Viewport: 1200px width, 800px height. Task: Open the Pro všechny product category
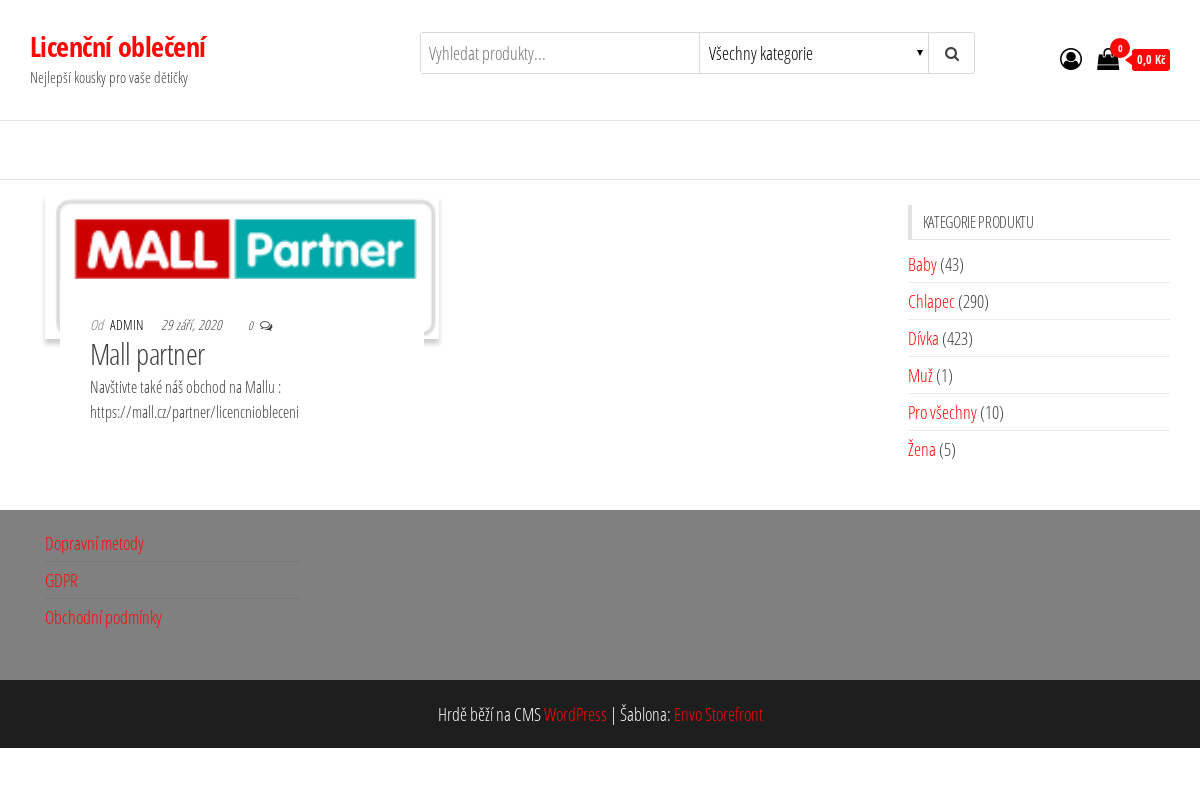tap(942, 412)
